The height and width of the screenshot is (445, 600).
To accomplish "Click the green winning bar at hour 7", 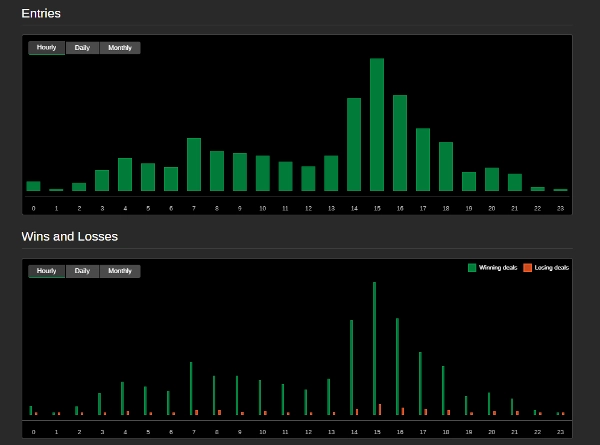I will (191, 388).
